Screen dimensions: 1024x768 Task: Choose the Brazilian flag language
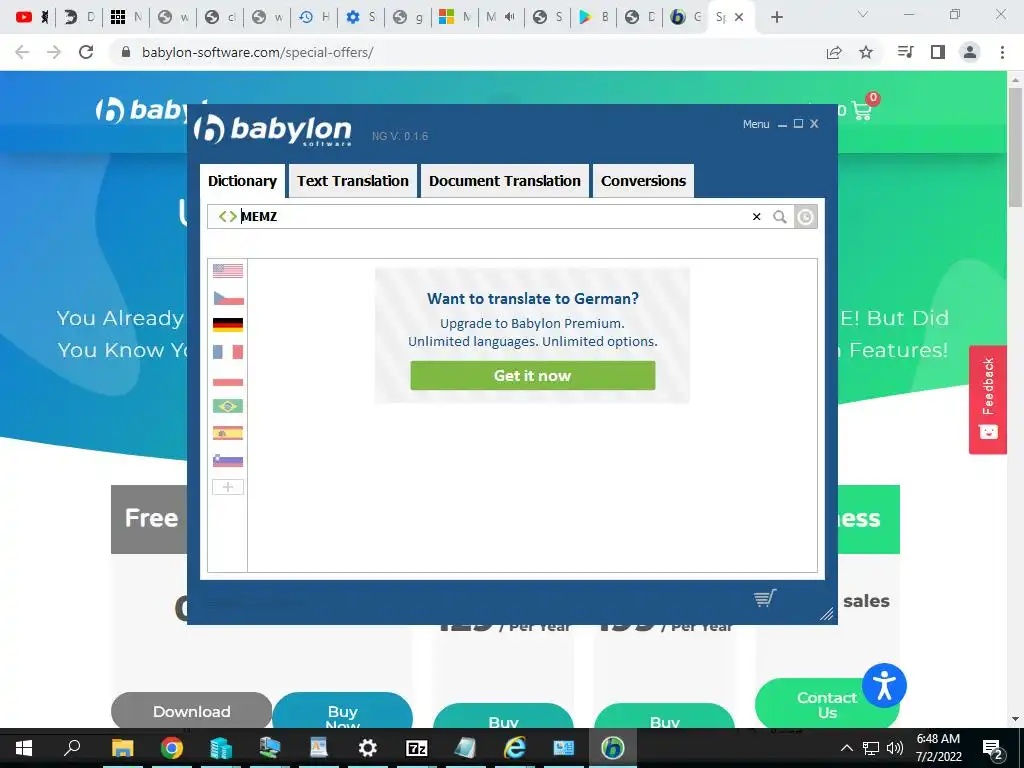point(228,406)
